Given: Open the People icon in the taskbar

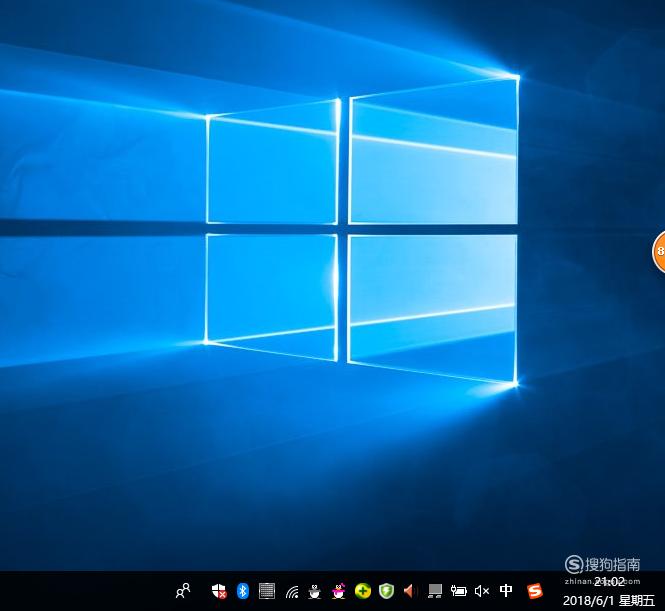Looking at the screenshot, I should click(x=183, y=591).
